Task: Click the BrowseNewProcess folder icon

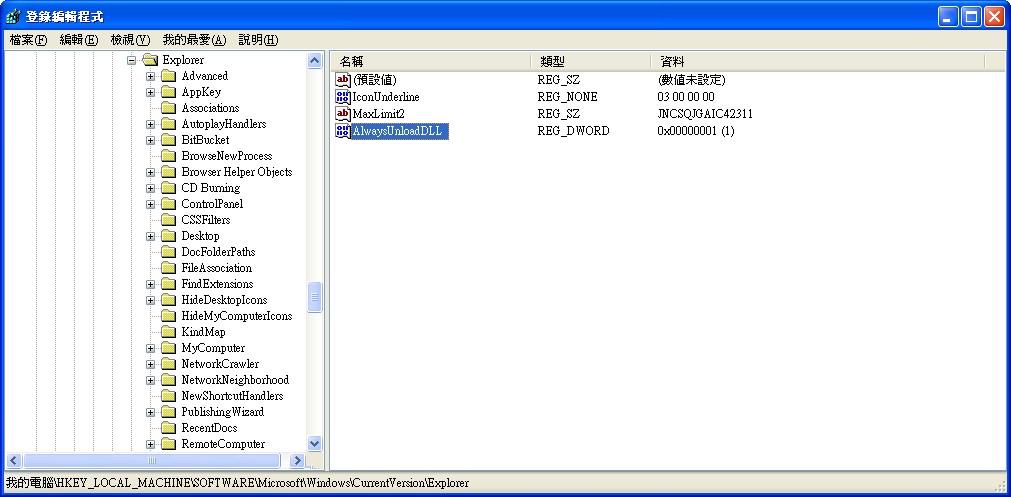Action: [x=168, y=156]
